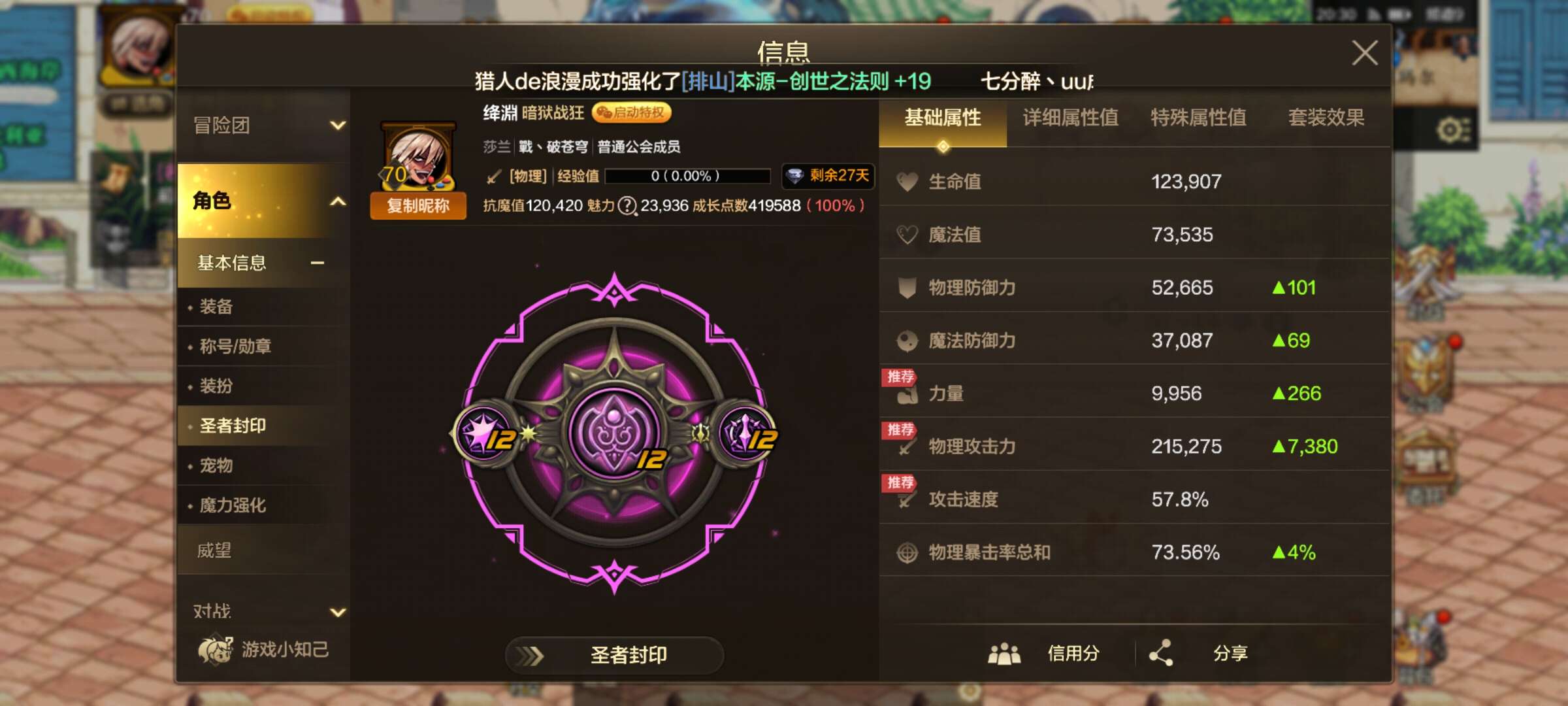This screenshot has height=706, width=1568.
Task: Switch to the 详细属性值 tab
Action: 1070,118
